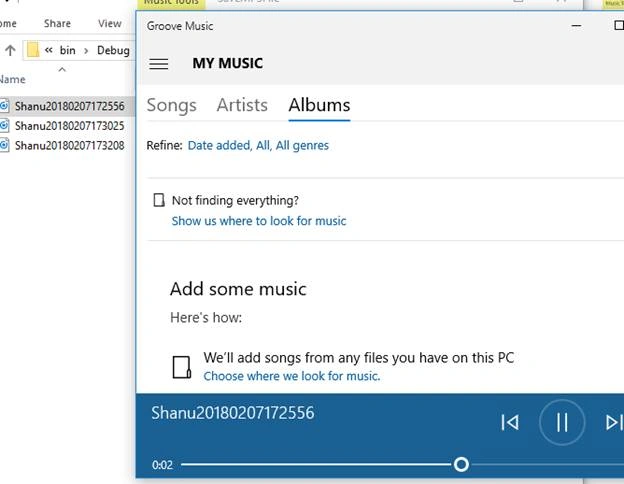Expand the chevron between bin and Debug

pyautogui.click(x=86, y=51)
